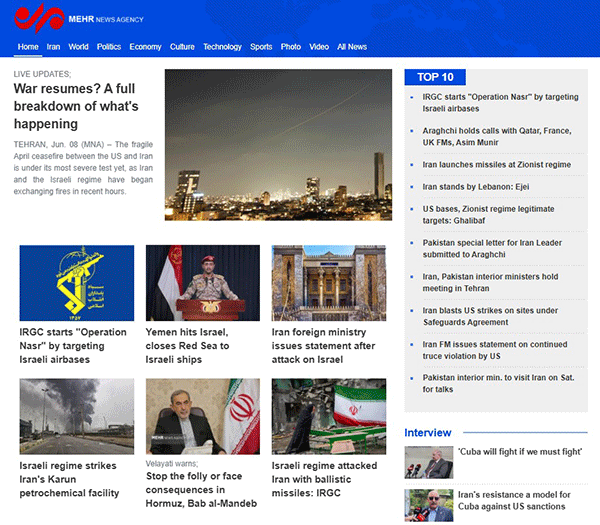Open 'IRGC starts Operation Nasr' card headline
Viewport: 600px width, 525px height.
73,346
